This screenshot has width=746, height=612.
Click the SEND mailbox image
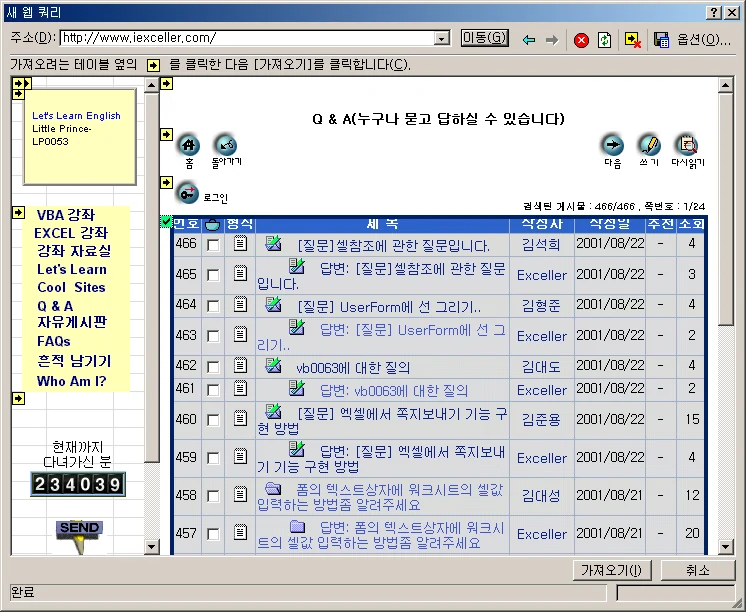pyautogui.click(x=79, y=535)
